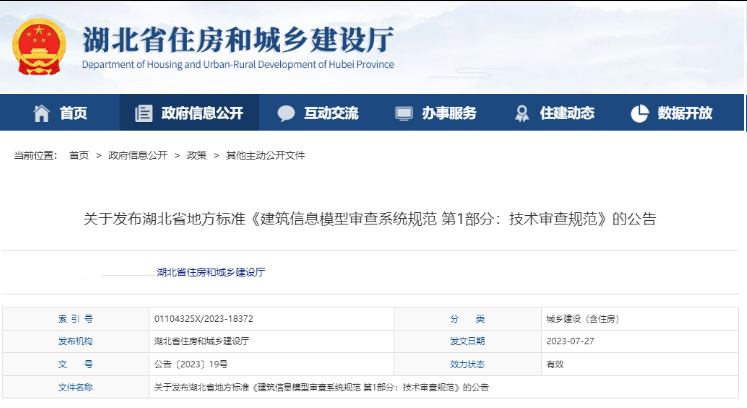
Task: Click the English department name subtitle
Action: click(x=238, y=64)
